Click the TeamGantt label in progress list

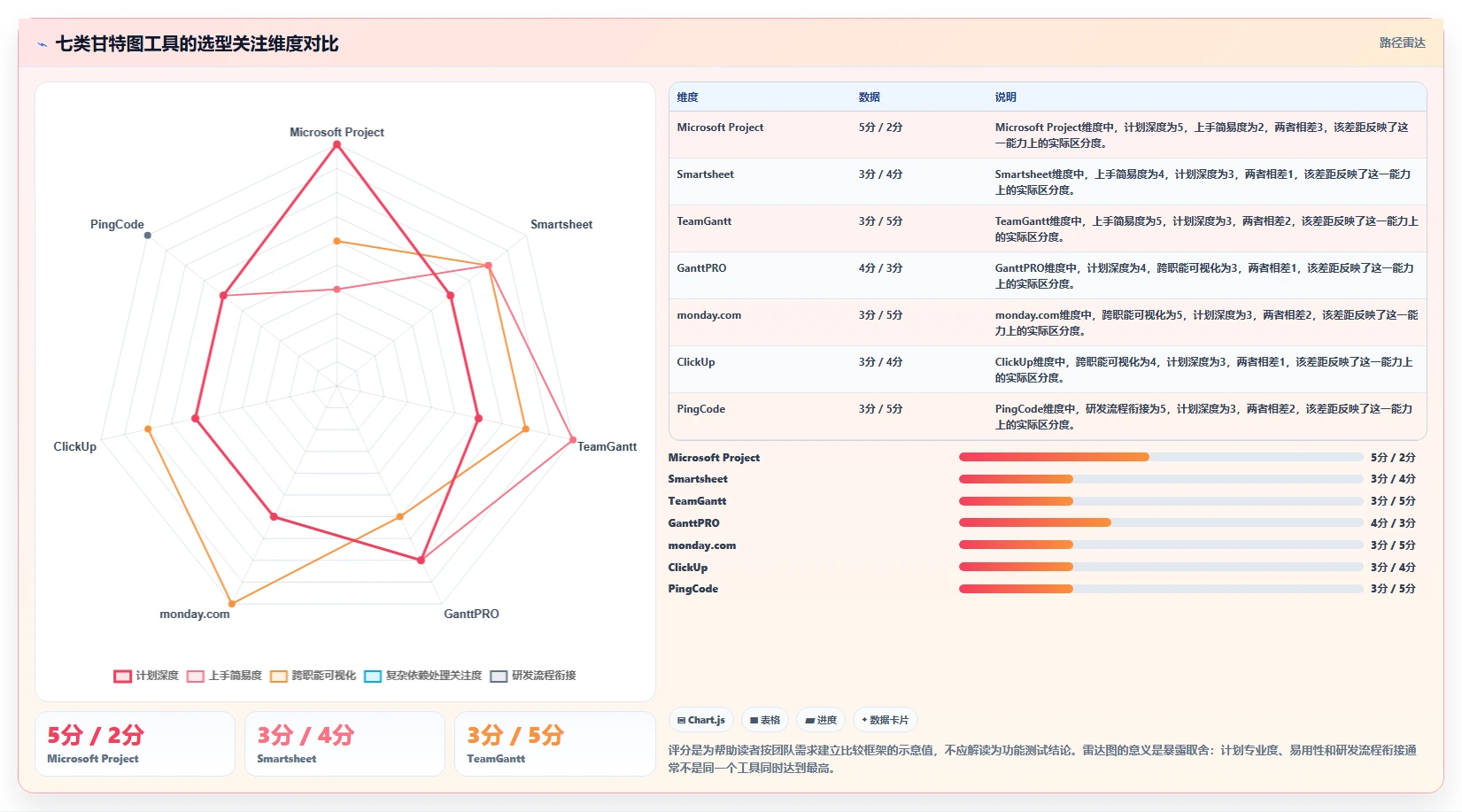[x=697, y=501]
